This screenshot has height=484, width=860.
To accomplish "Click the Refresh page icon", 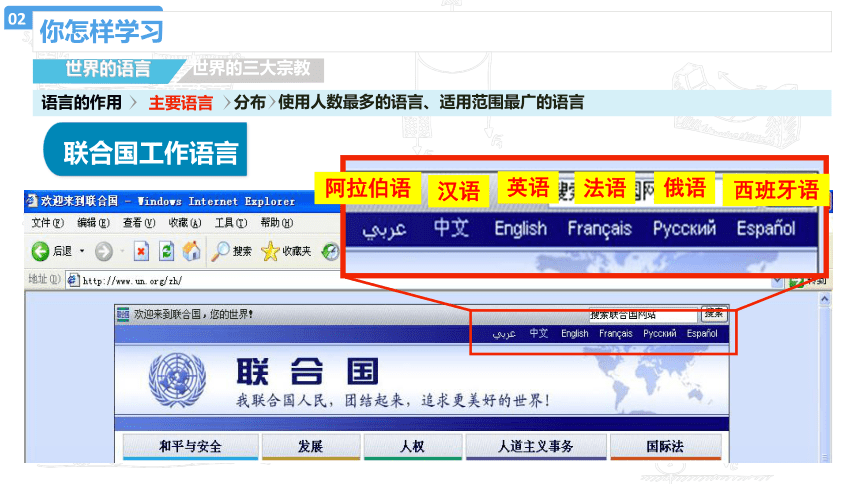I will click(166, 251).
